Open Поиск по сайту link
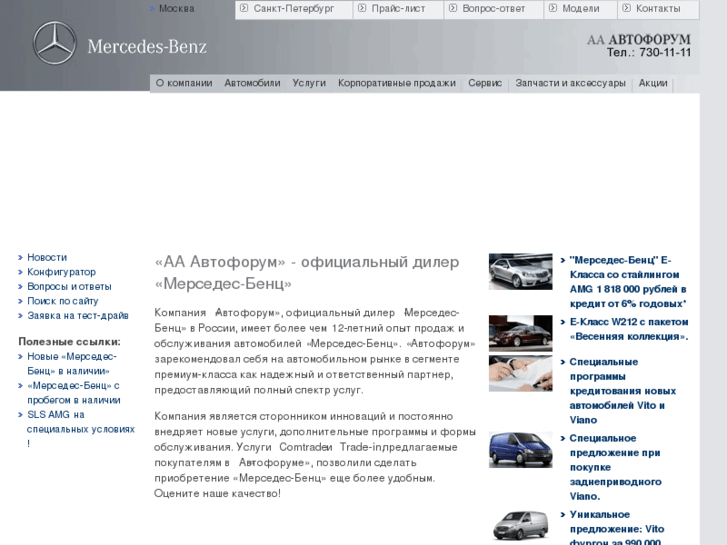727x545 pixels. (63, 301)
